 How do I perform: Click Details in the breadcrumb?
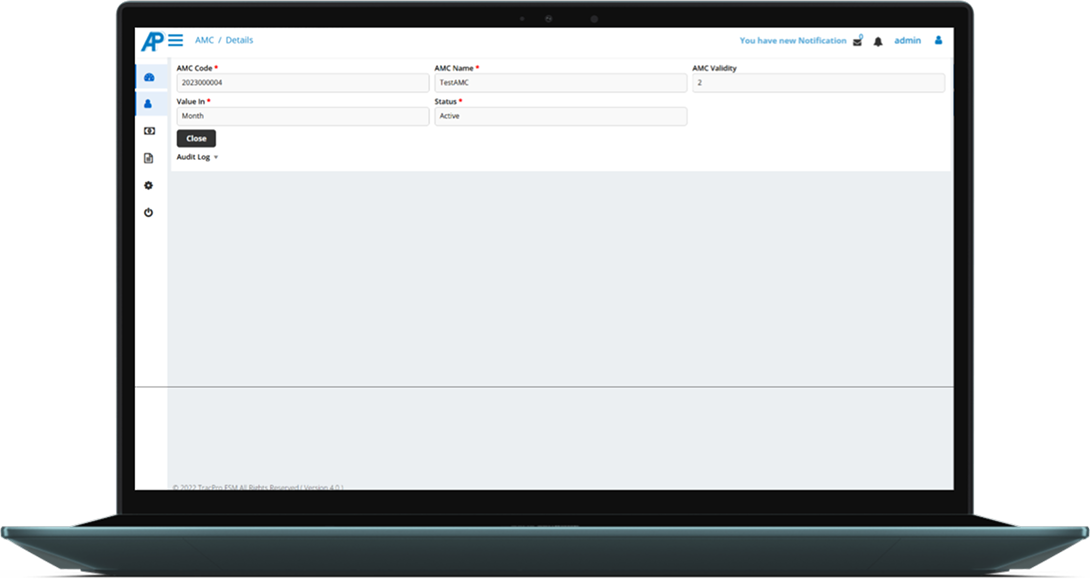point(239,41)
